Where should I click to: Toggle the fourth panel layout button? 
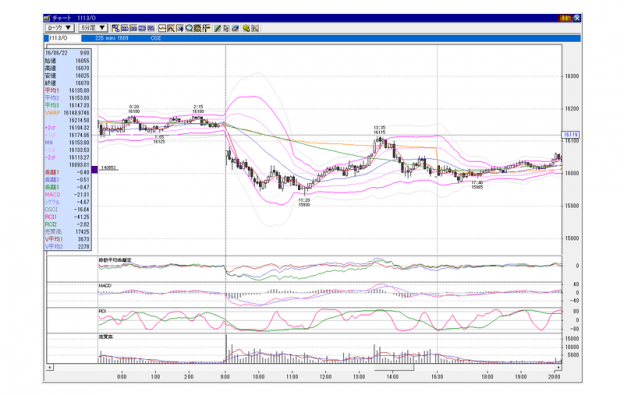(142, 28)
